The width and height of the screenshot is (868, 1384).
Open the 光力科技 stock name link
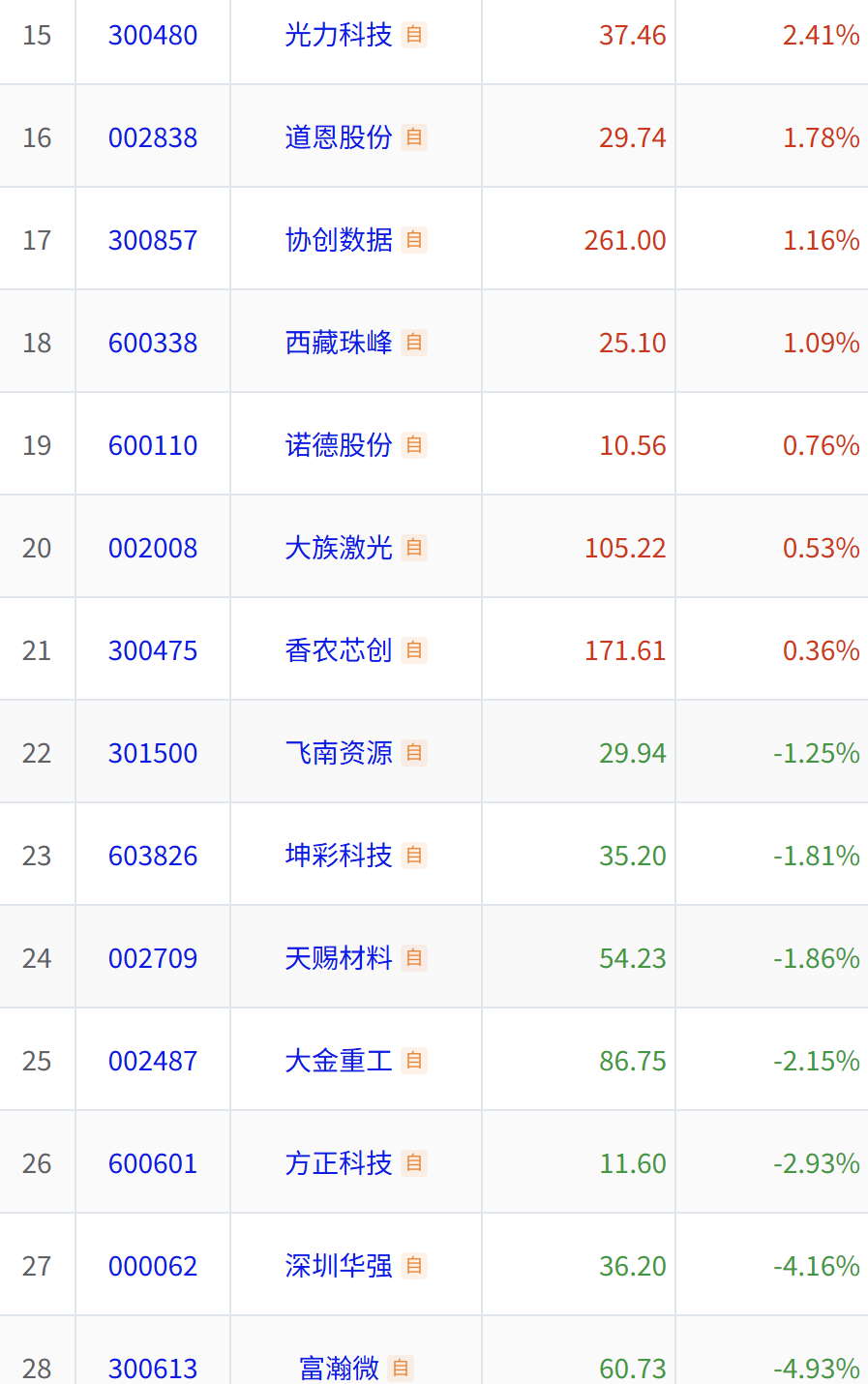point(339,35)
